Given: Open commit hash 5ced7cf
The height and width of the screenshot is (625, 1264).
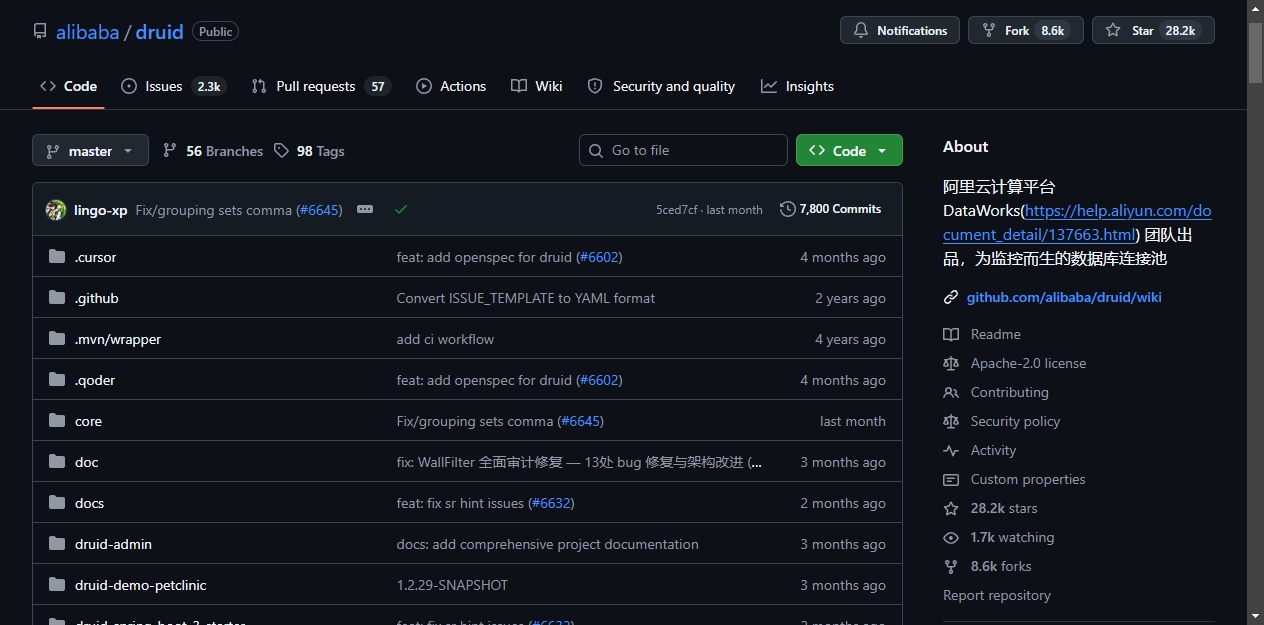Looking at the screenshot, I should pyautogui.click(x=677, y=210).
